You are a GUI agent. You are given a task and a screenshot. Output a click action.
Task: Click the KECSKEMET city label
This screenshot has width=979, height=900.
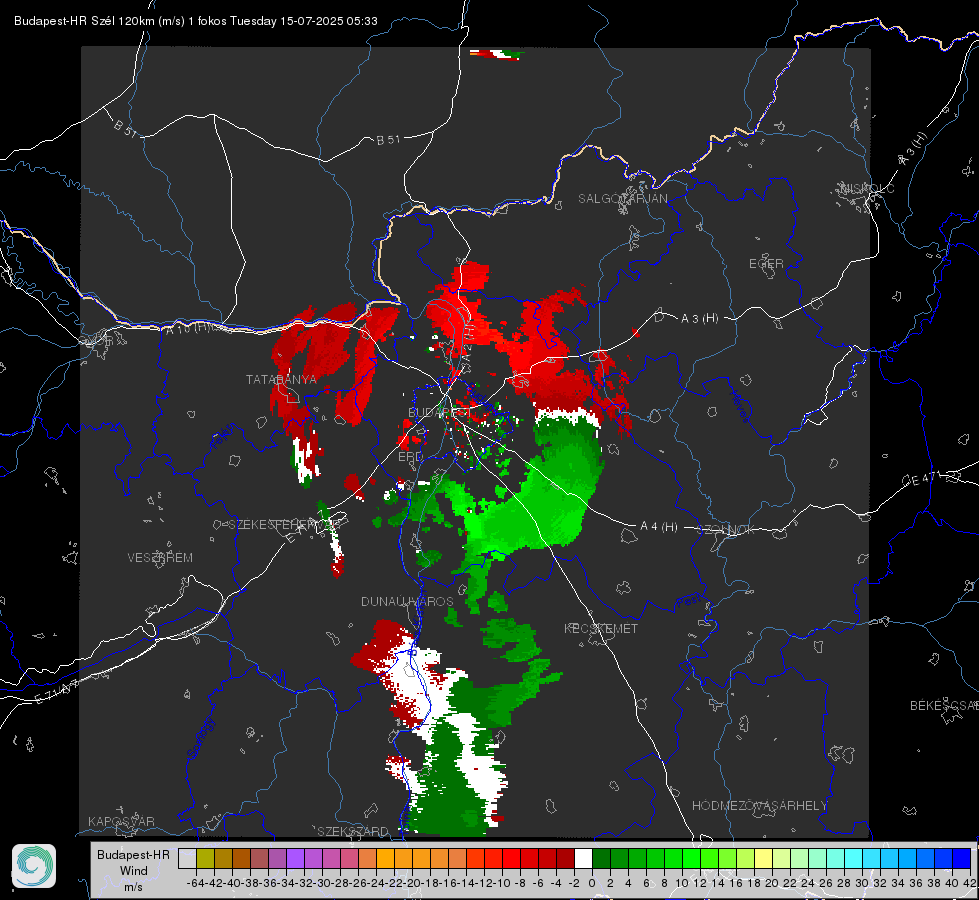[x=601, y=629]
